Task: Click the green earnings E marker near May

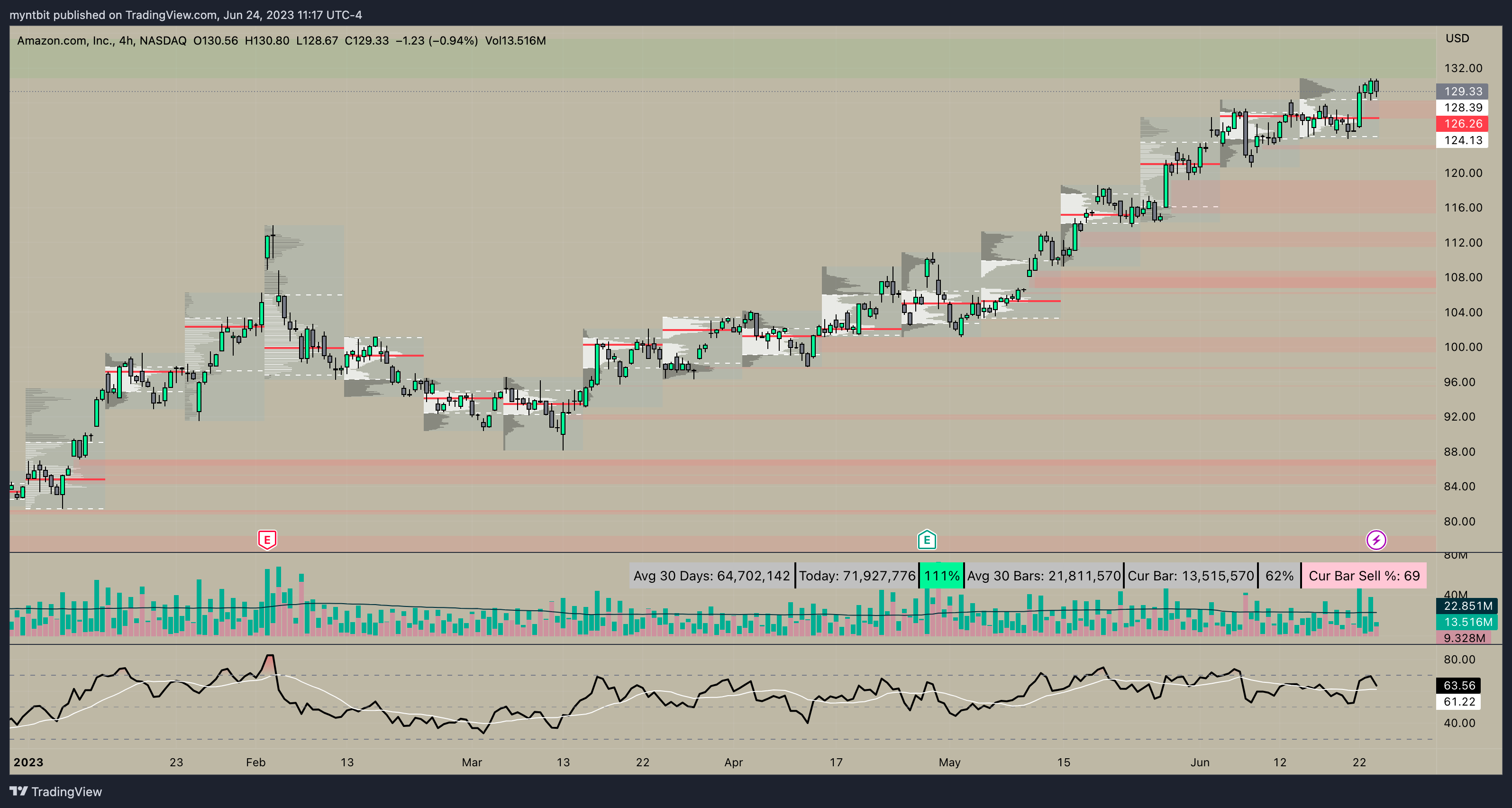Action: [927, 539]
